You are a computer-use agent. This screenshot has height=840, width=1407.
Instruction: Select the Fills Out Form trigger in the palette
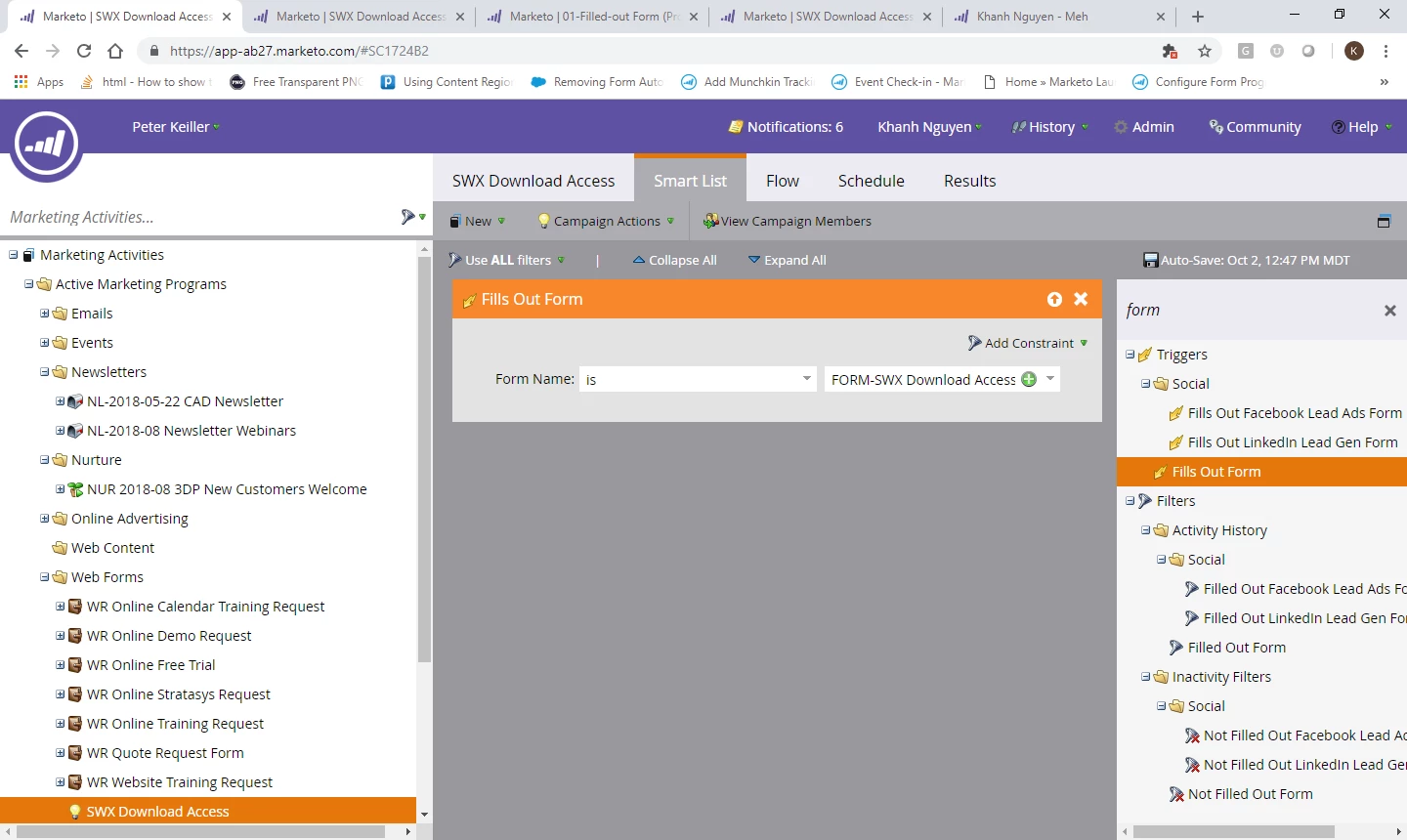click(1261, 472)
